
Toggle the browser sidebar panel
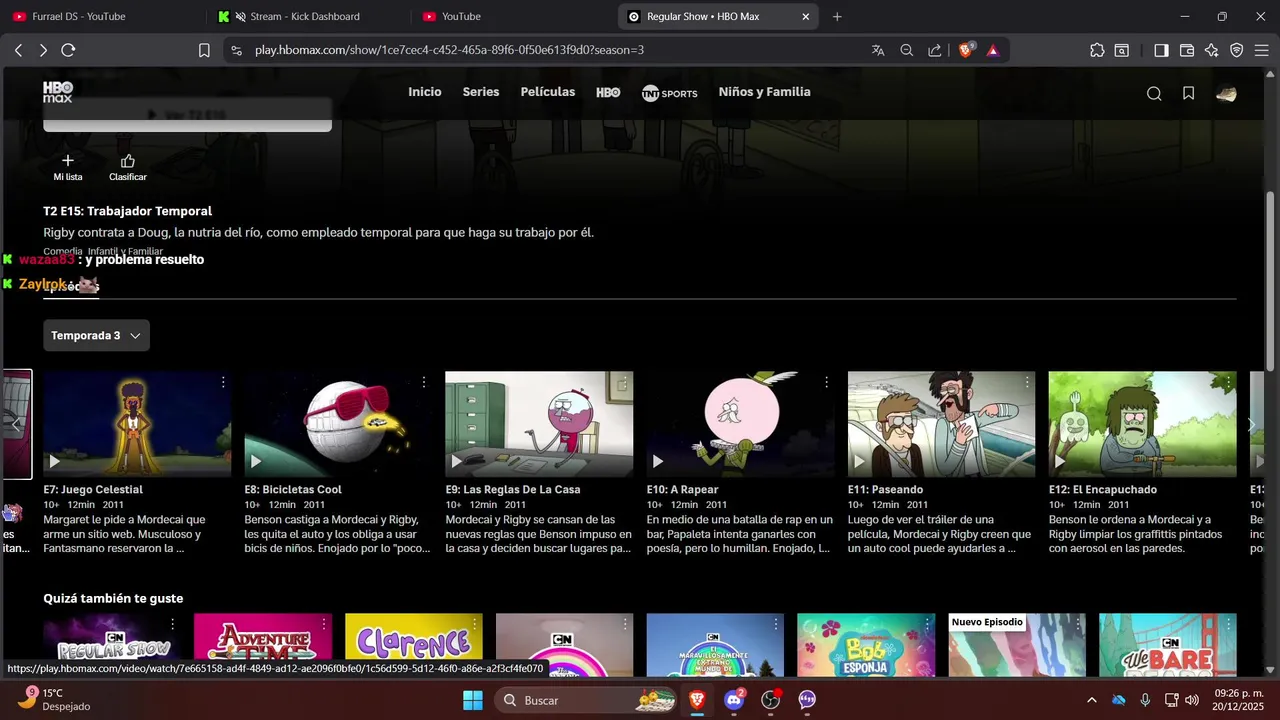[1161, 50]
